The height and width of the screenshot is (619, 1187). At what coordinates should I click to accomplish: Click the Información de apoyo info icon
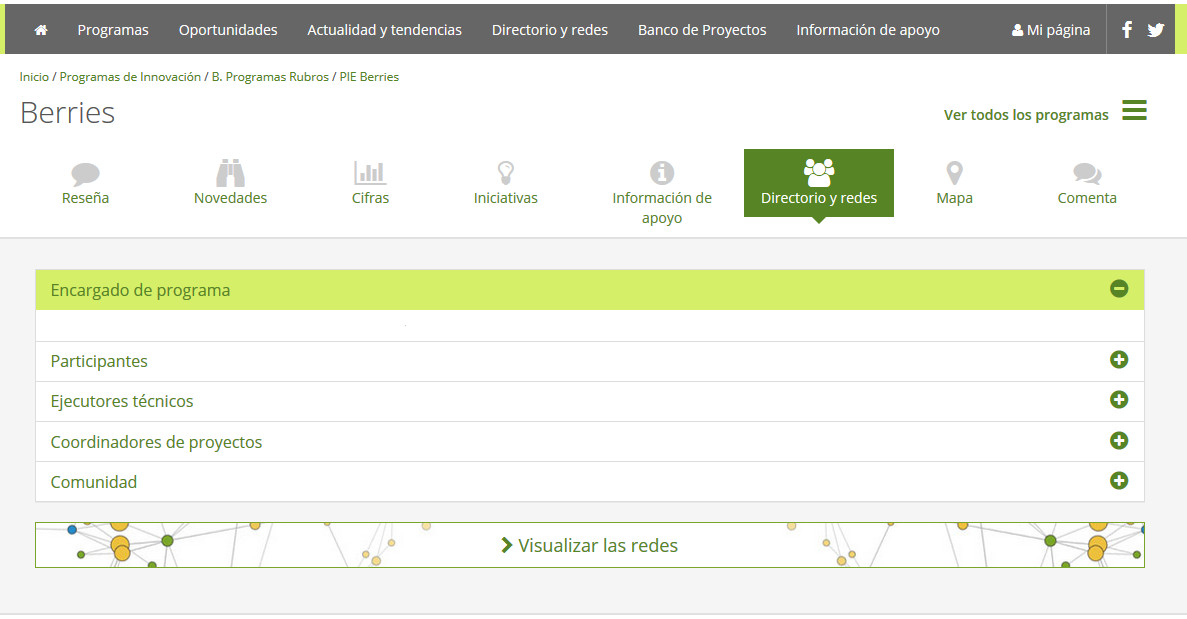[662, 173]
